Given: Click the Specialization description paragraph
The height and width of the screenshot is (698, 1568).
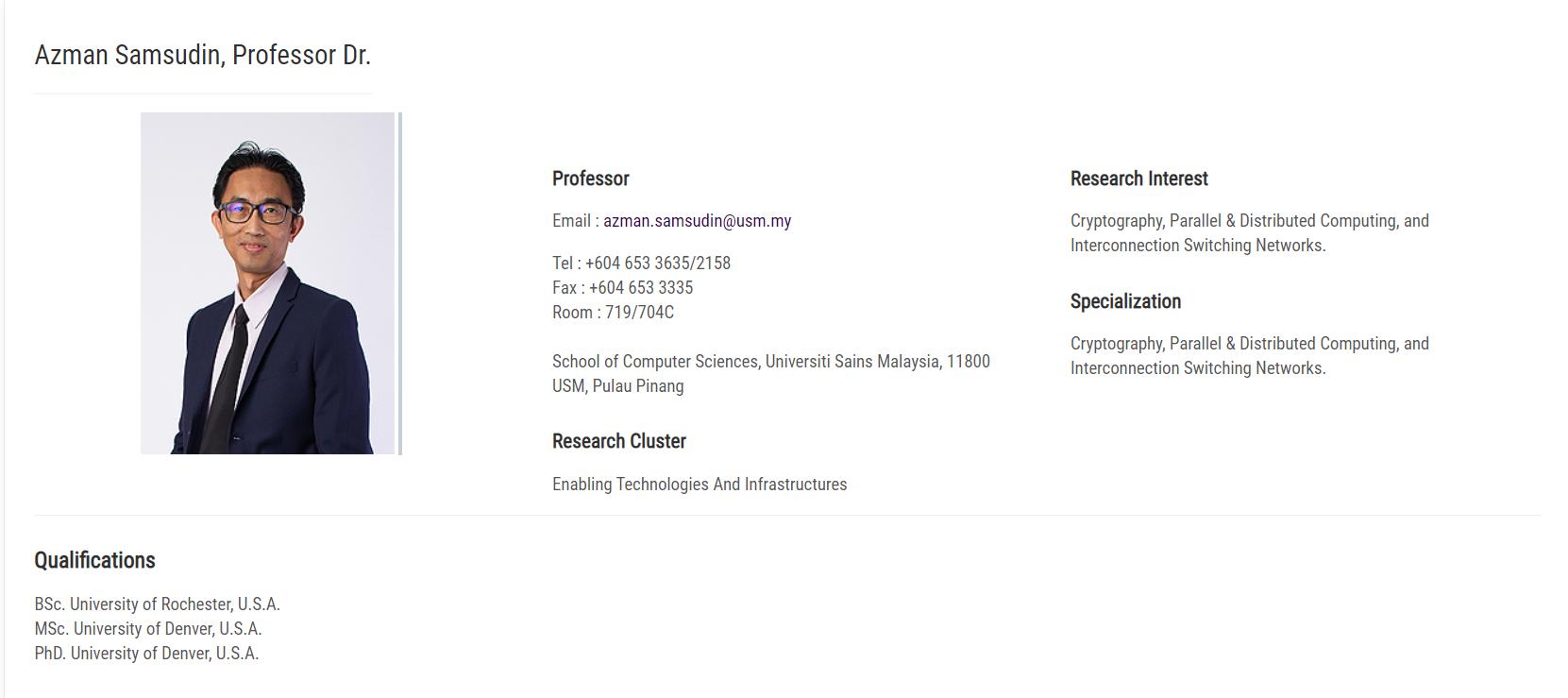Looking at the screenshot, I should (x=1248, y=356).
